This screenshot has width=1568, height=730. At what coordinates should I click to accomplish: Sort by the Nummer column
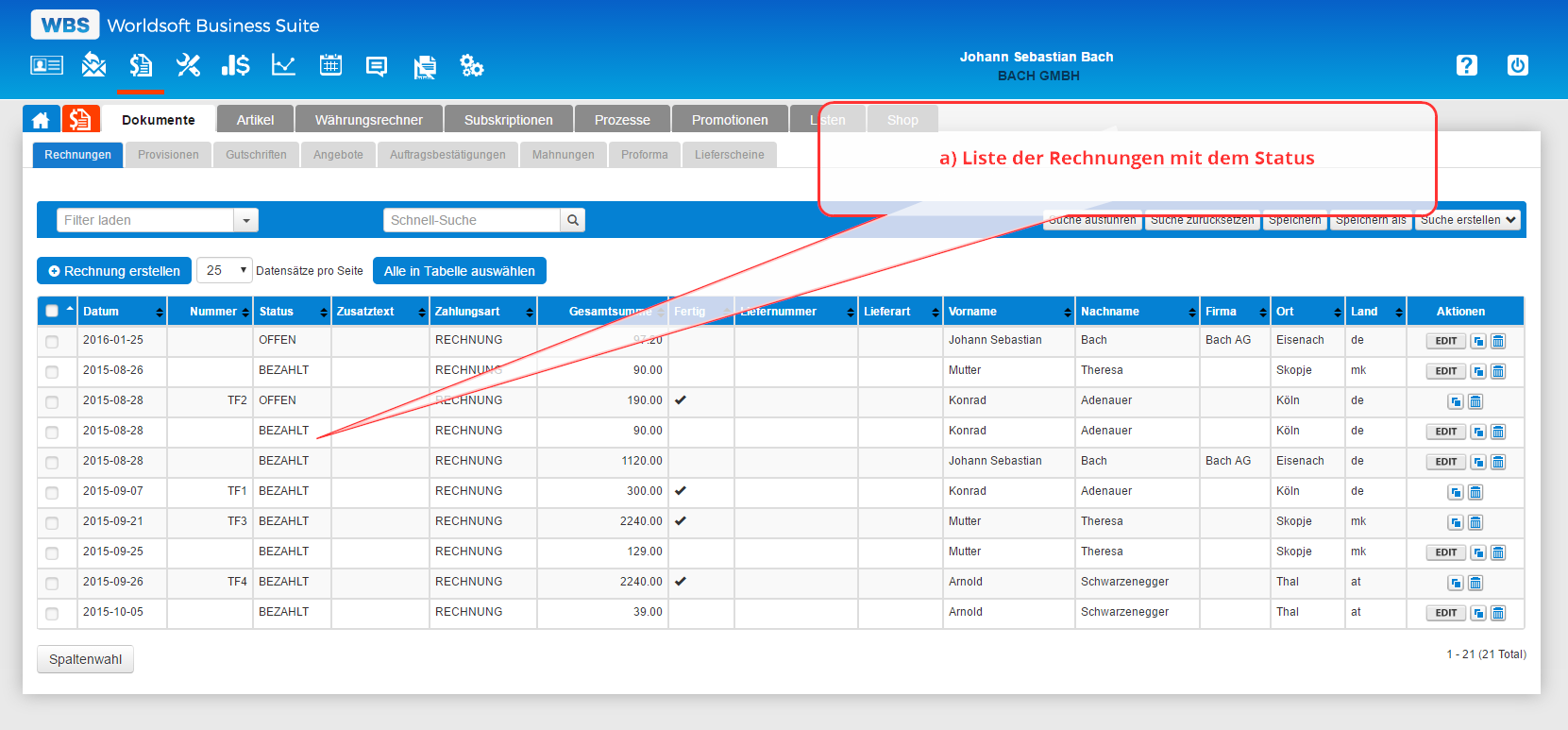point(211,311)
